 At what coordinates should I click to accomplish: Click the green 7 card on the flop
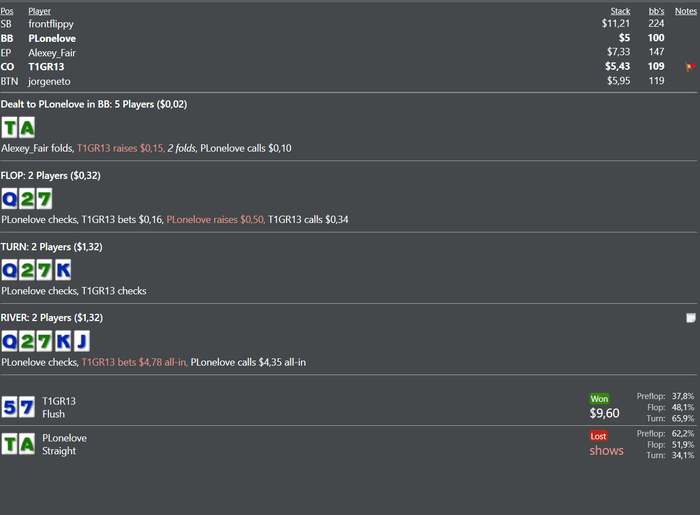(44, 199)
